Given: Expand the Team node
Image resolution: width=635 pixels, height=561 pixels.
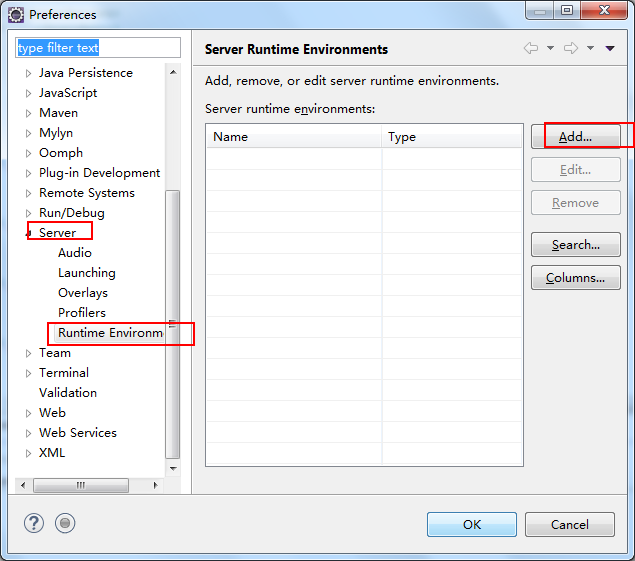Looking at the screenshot, I should [x=28, y=353].
